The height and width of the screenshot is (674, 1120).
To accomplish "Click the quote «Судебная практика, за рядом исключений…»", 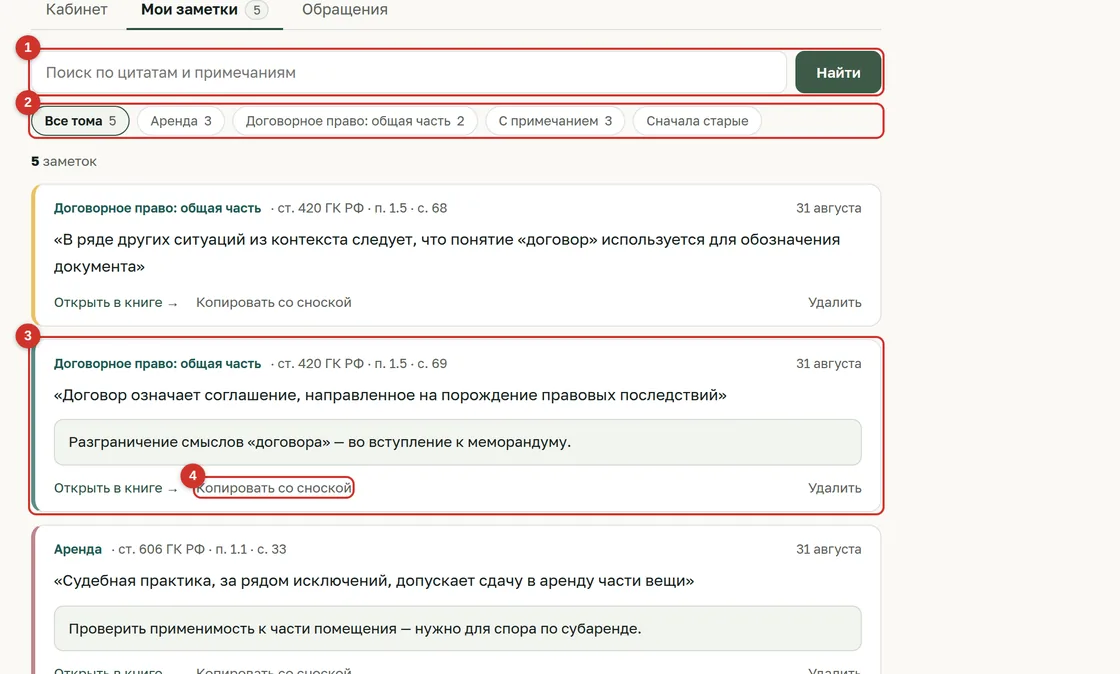I will point(374,580).
